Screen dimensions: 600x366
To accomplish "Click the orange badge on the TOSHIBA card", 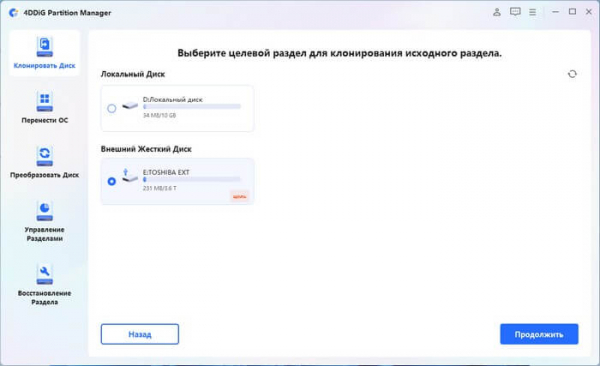I will [x=240, y=196].
